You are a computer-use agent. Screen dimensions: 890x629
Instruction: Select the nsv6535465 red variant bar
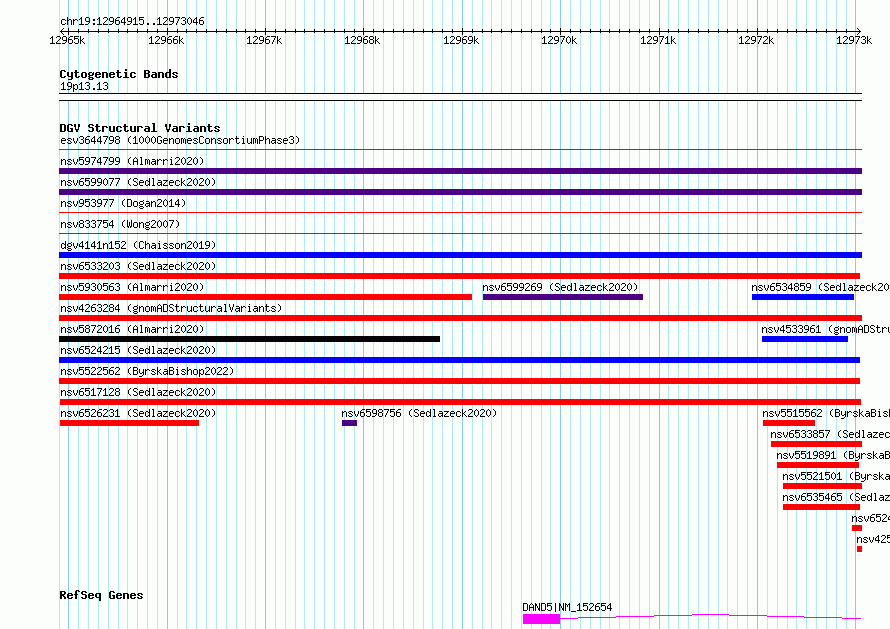[821, 507]
